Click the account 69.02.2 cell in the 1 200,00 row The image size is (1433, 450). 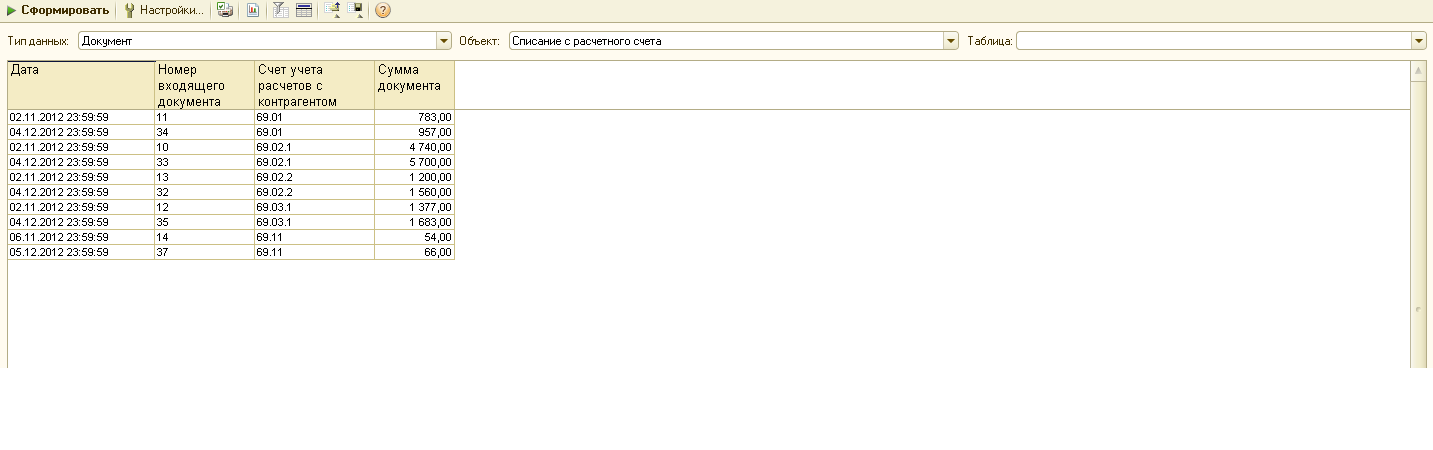(x=315, y=177)
